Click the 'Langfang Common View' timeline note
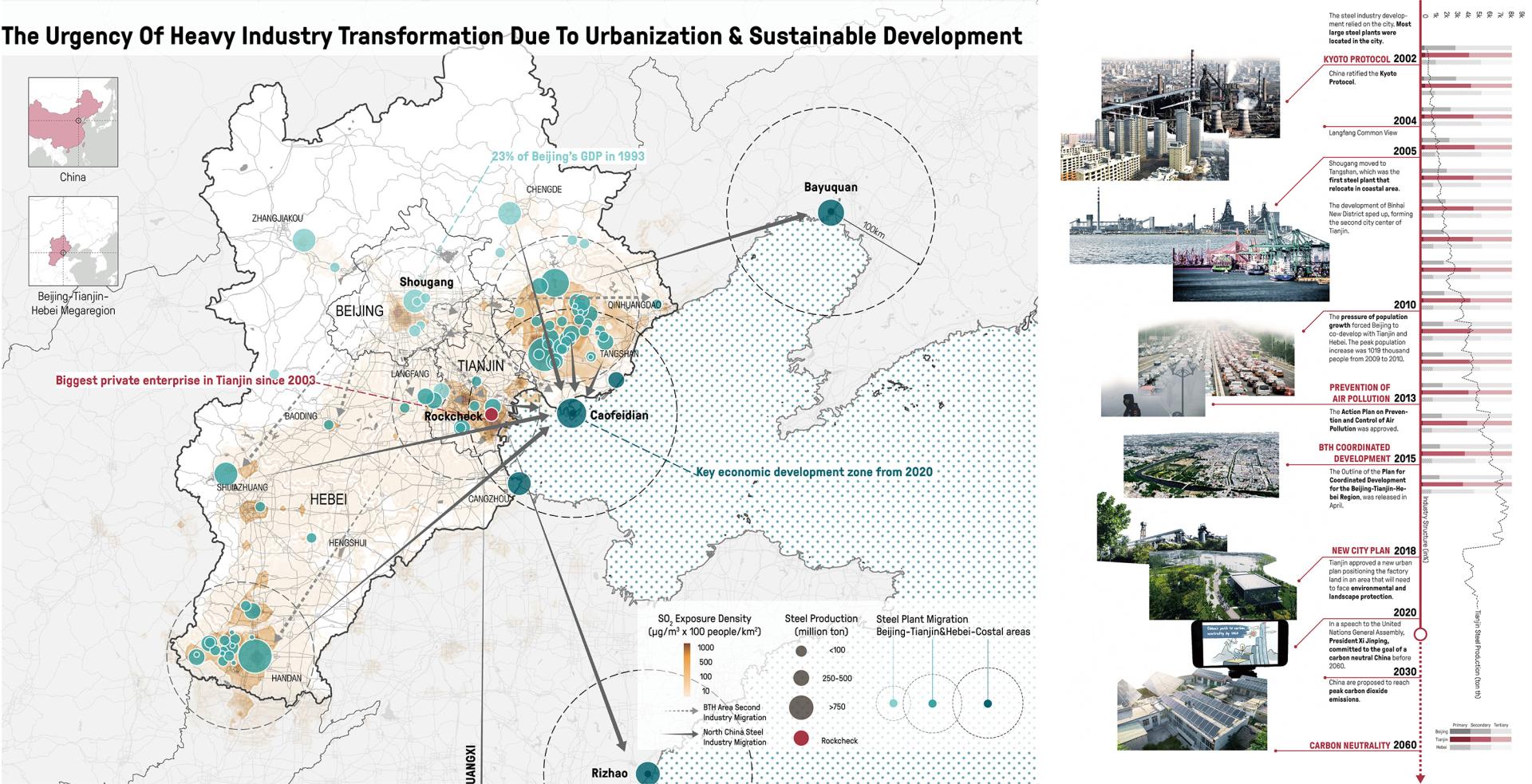The width and height of the screenshot is (1532, 784). pos(1363,132)
